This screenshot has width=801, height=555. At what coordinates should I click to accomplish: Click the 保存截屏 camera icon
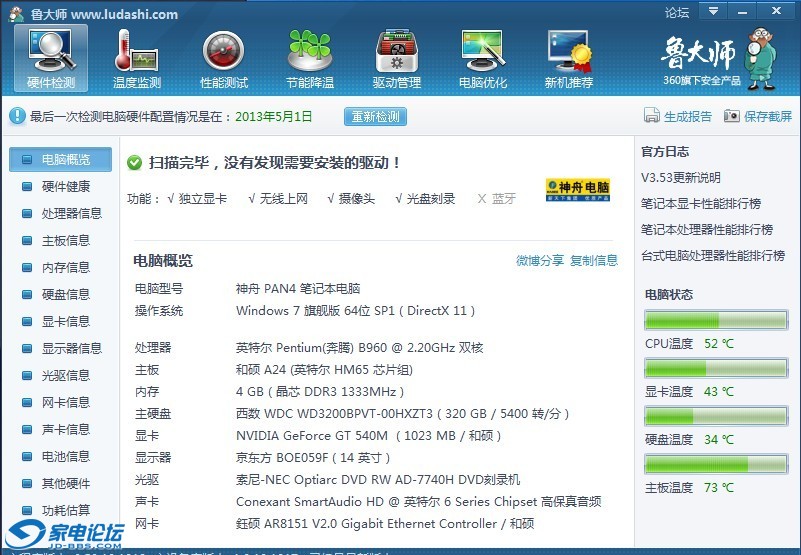732,116
